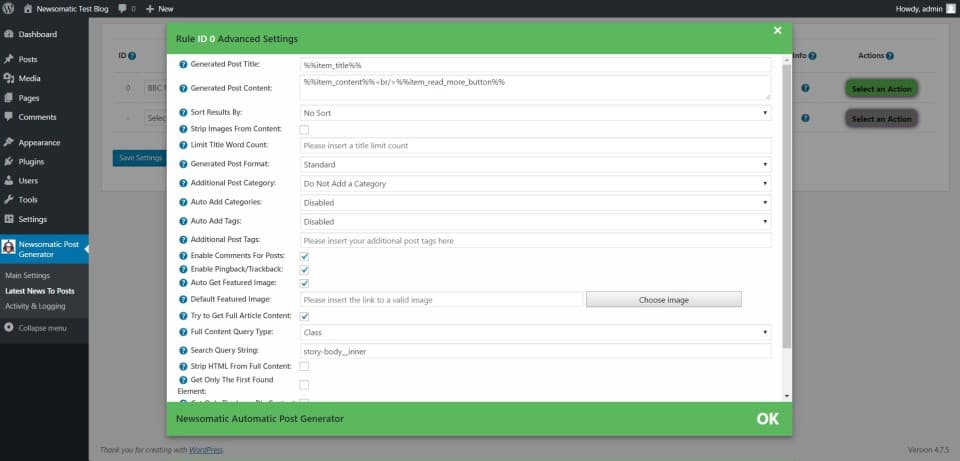Open the Auto Add Tags dropdown
The height and width of the screenshot is (461, 960).
[535, 222]
